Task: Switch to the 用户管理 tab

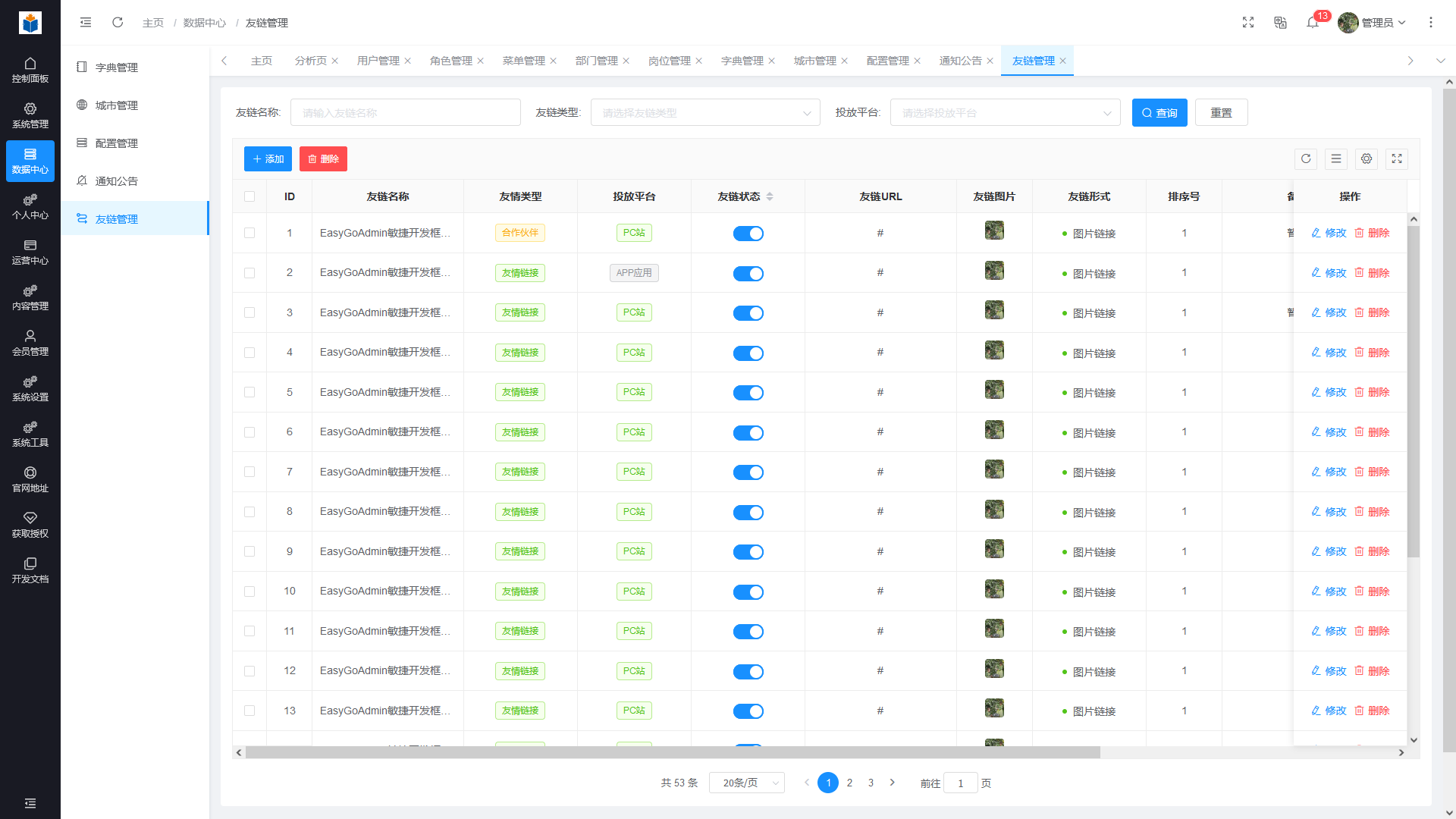Action: point(378,61)
